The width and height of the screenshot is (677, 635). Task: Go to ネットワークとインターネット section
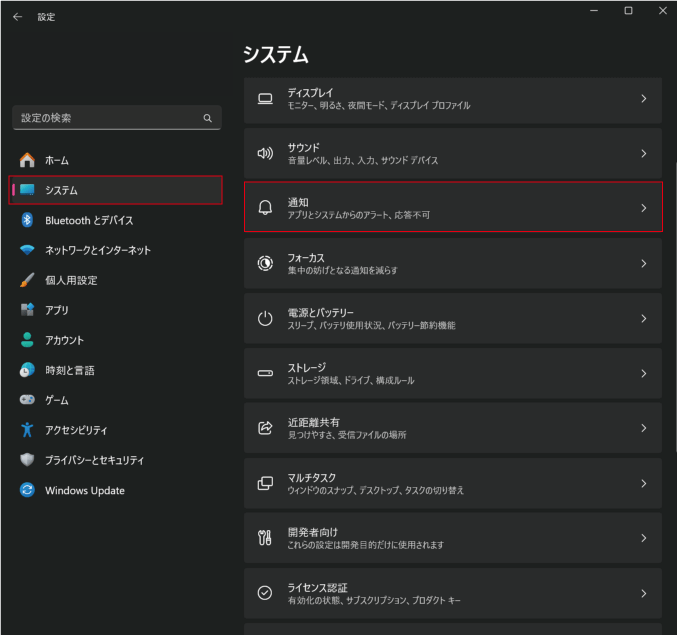click(98, 250)
